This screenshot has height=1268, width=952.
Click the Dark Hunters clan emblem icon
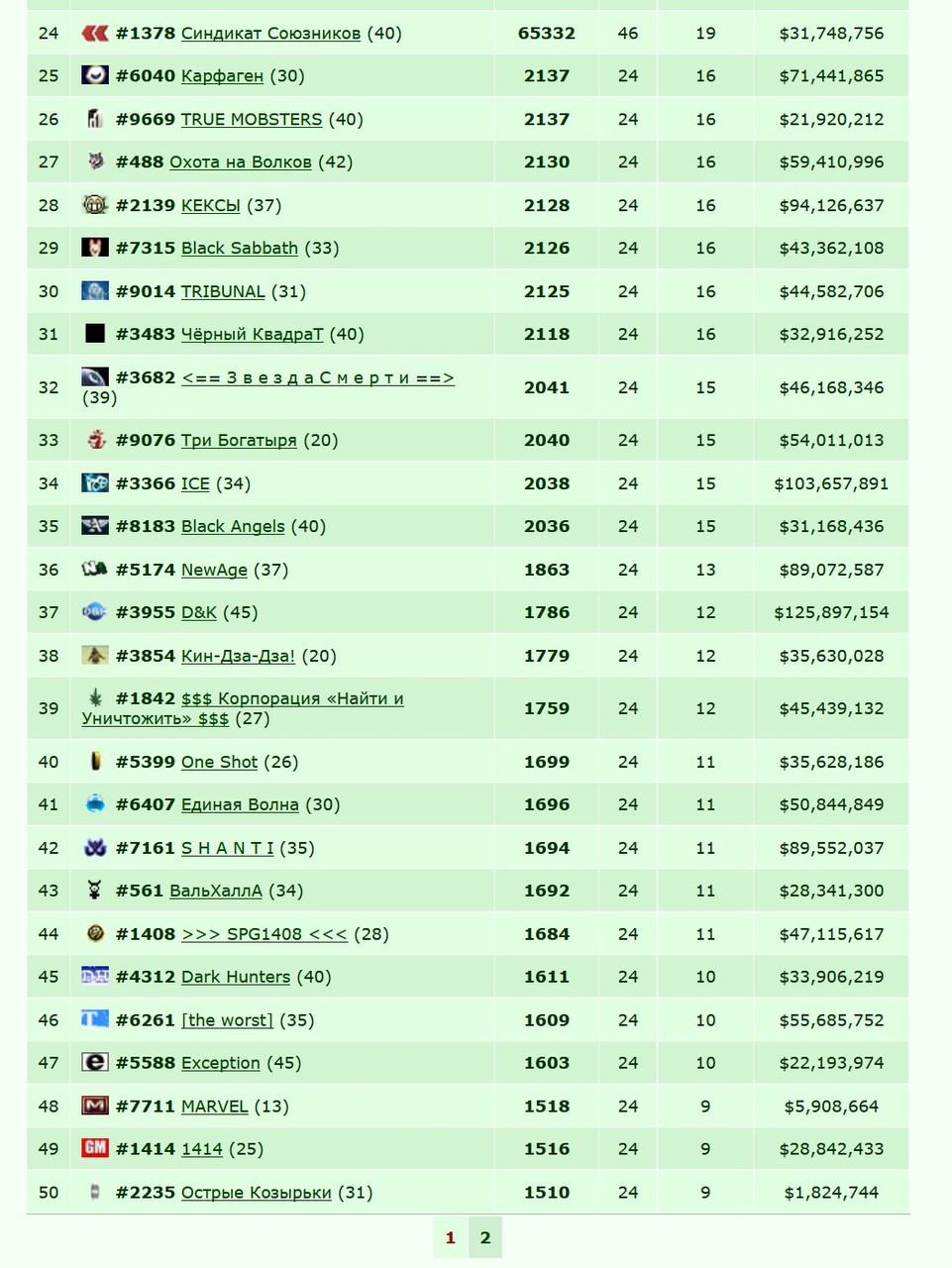tap(95, 977)
